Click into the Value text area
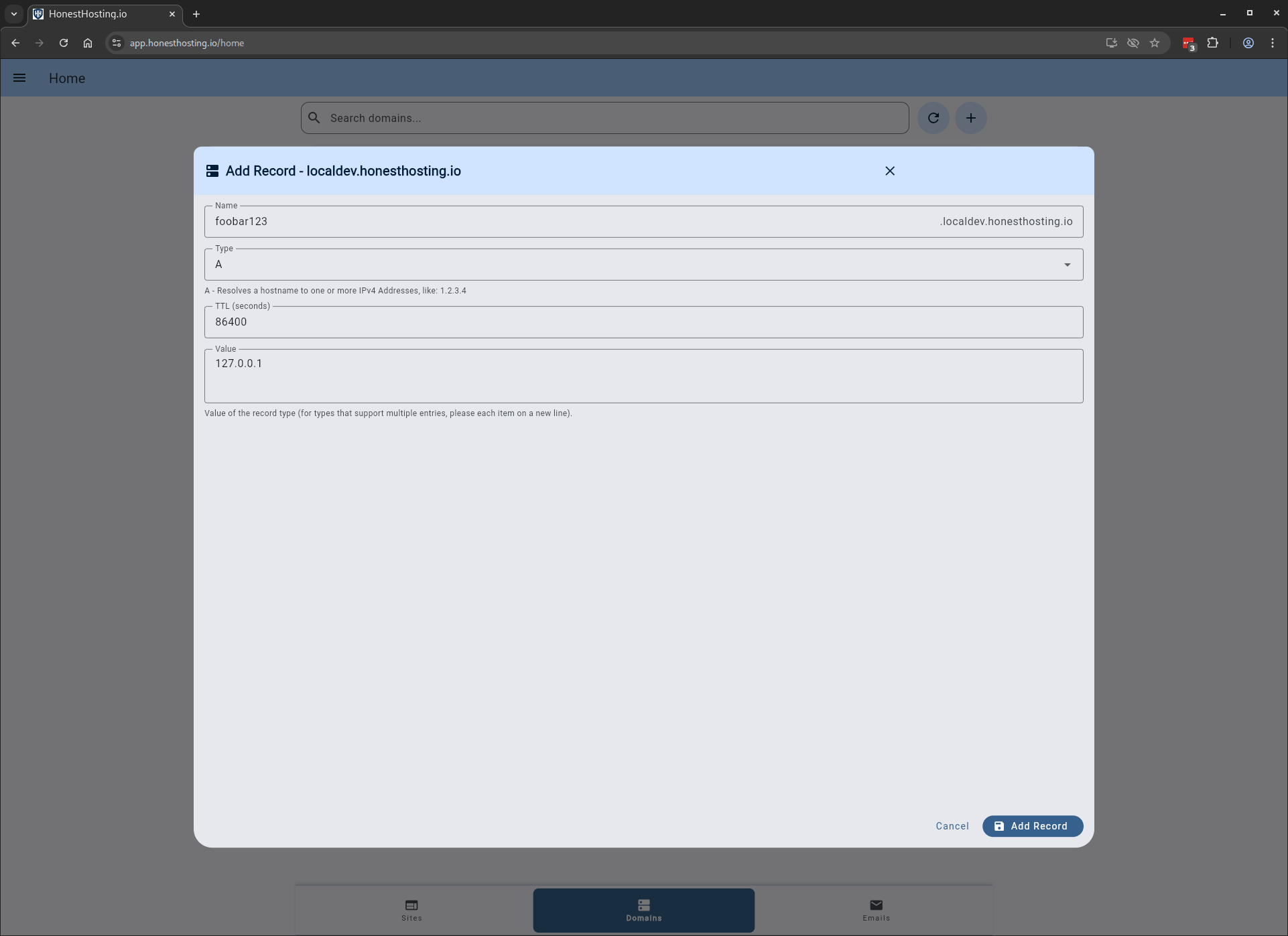The height and width of the screenshot is (936, 1288). pyautogui.click(x=643, y=375)
